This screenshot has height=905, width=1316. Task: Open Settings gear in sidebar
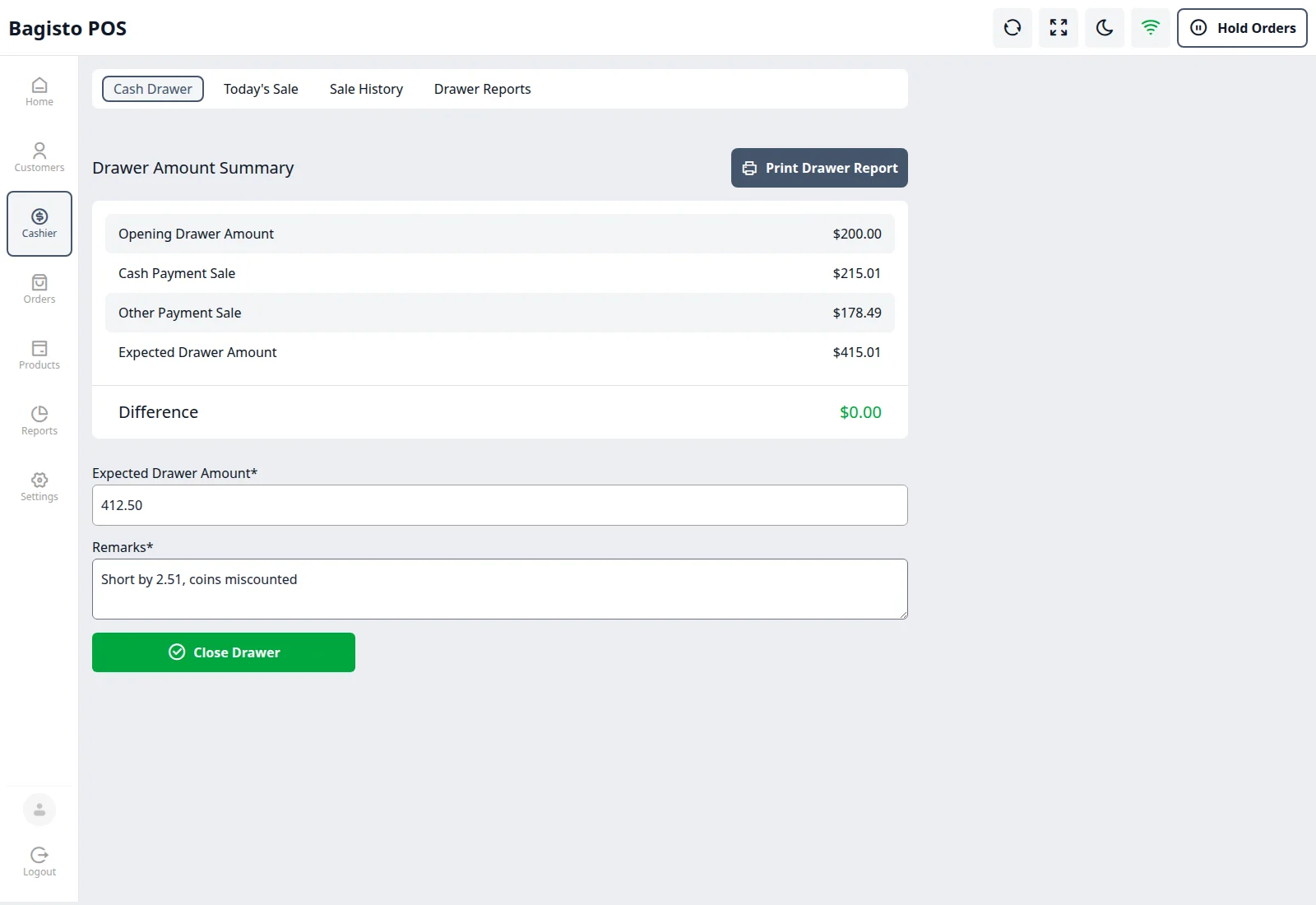coord(39,487)
